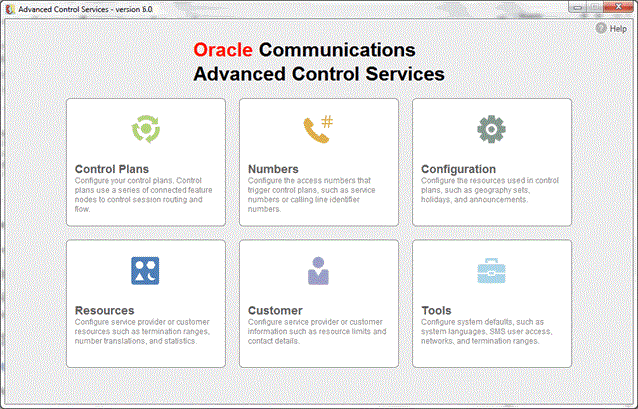The image size is (638, 409).
Task: Open the Configuration heading
Action: pyautogui.click(x=458, y=169)
